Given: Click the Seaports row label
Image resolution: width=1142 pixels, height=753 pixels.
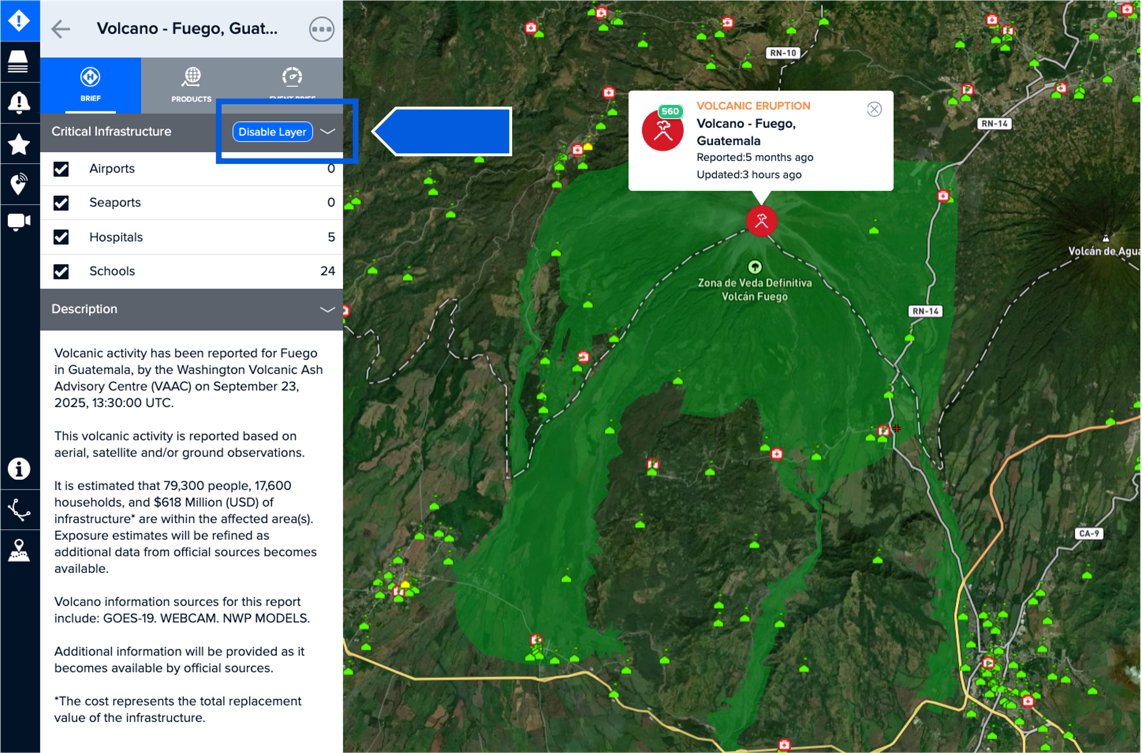Looking at the screenshot, I should coord(115,203).
